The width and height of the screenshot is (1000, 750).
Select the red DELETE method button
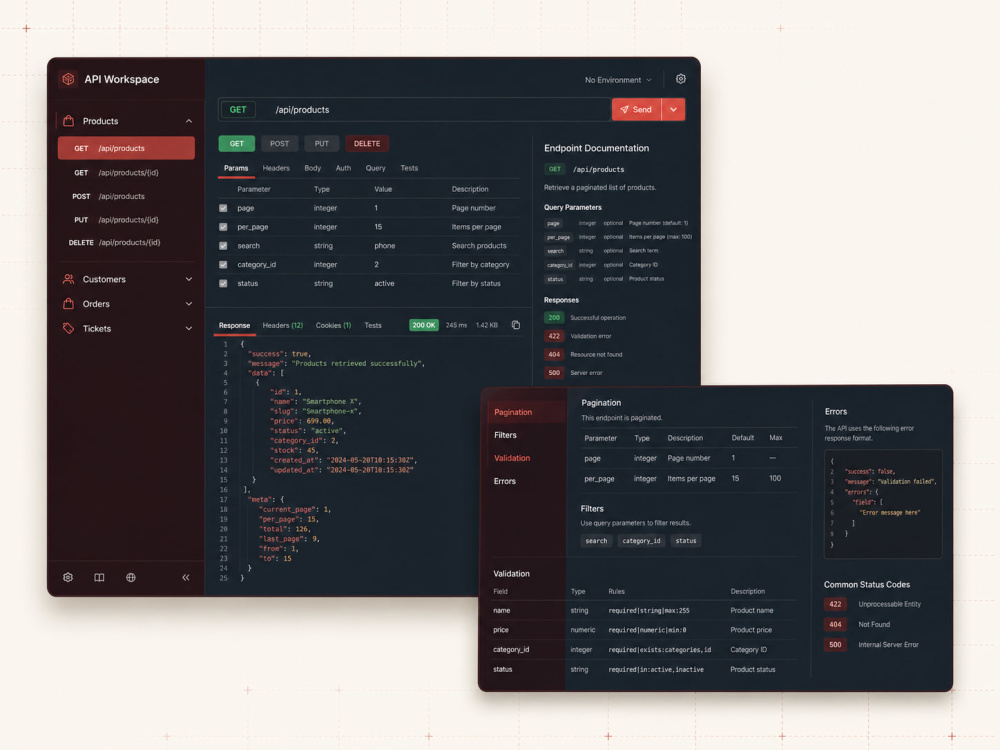point(367,143)
